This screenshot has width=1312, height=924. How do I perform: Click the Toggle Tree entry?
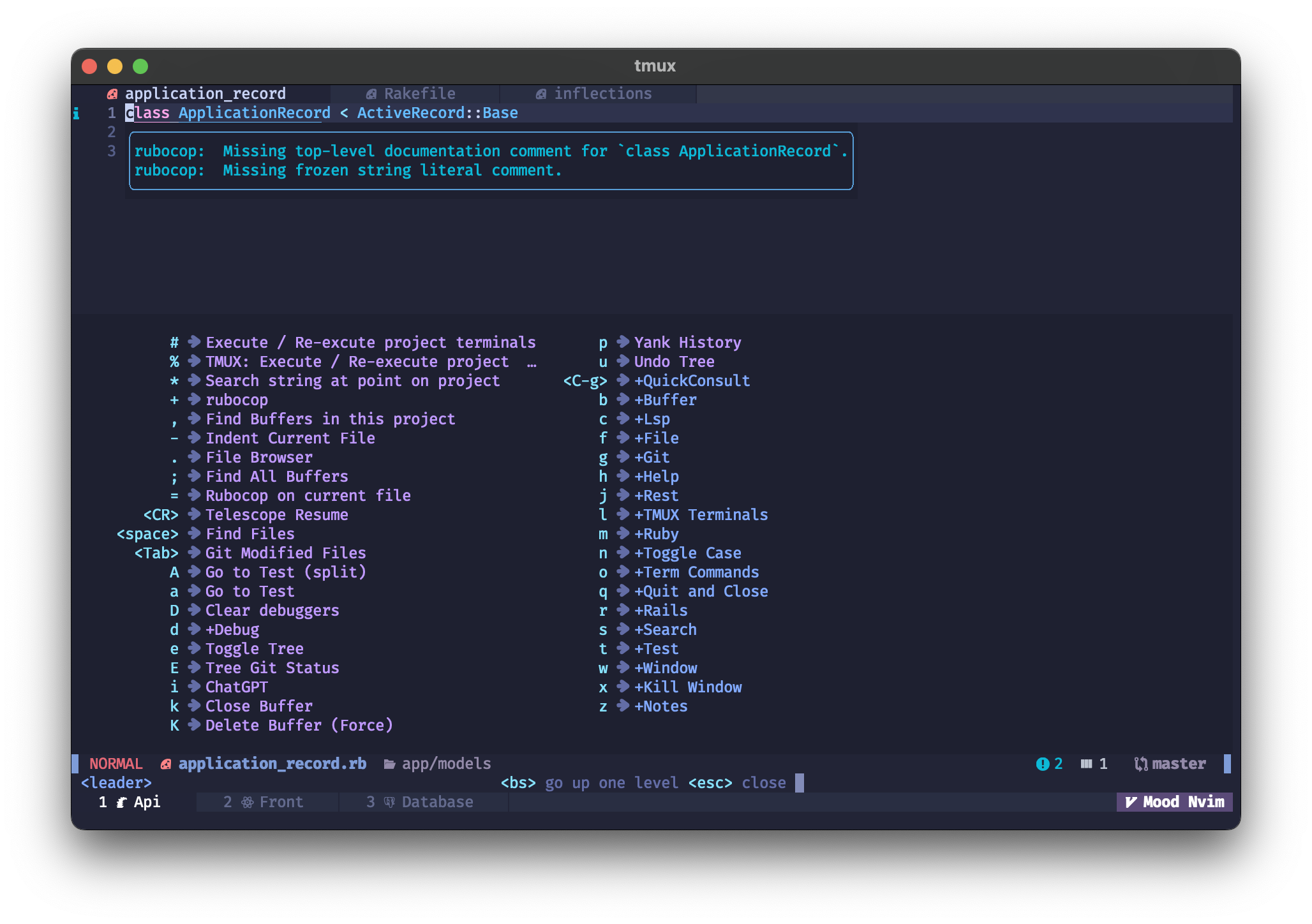click(x=254, y=649)
